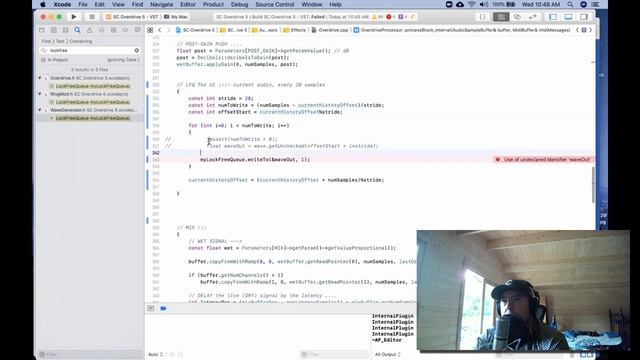This screenshot has height=360, width=640.
Task: Select LockFreeQueue result under Overdrive.h
Action: (x=92, y=86)
